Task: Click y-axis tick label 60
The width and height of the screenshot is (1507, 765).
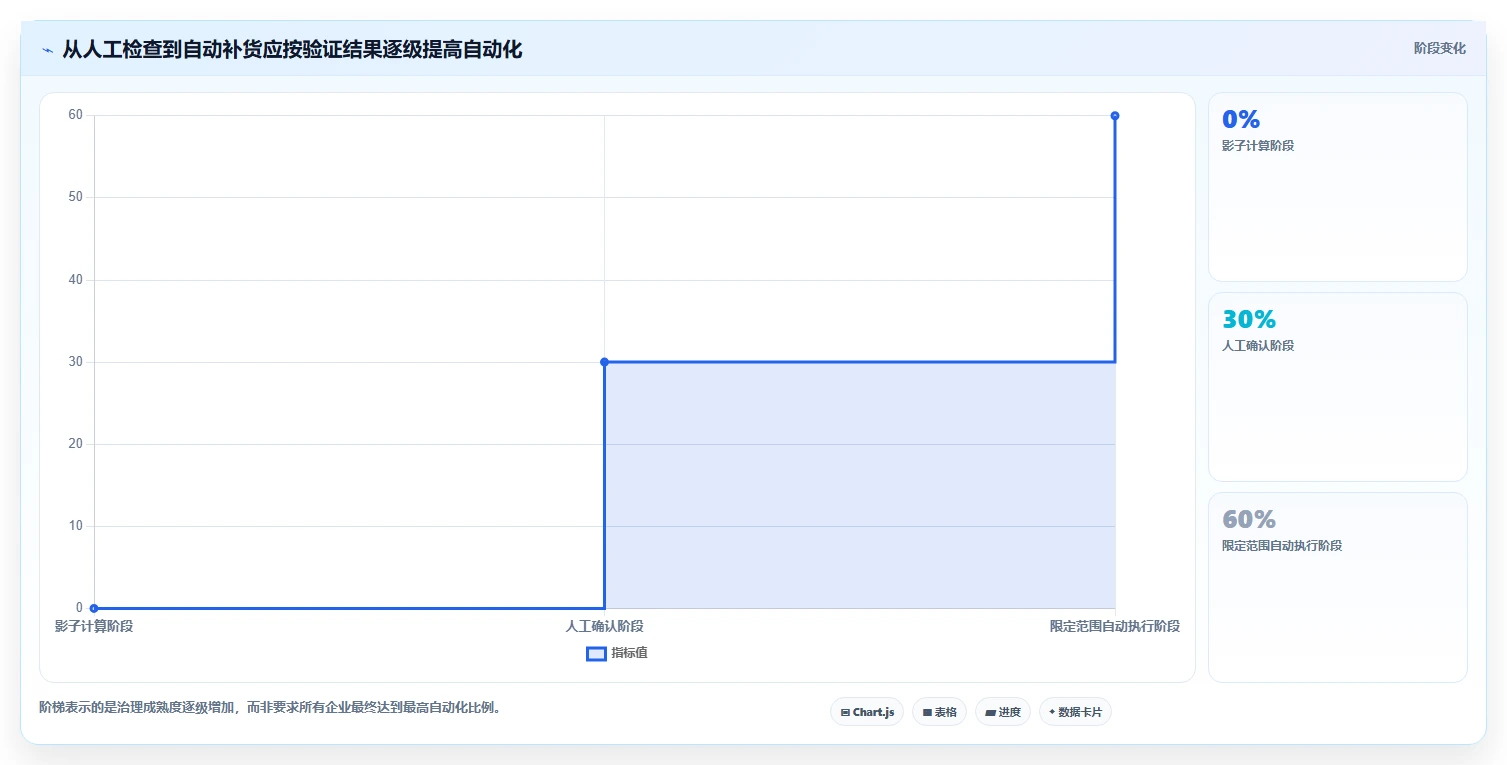Action: 75,115
